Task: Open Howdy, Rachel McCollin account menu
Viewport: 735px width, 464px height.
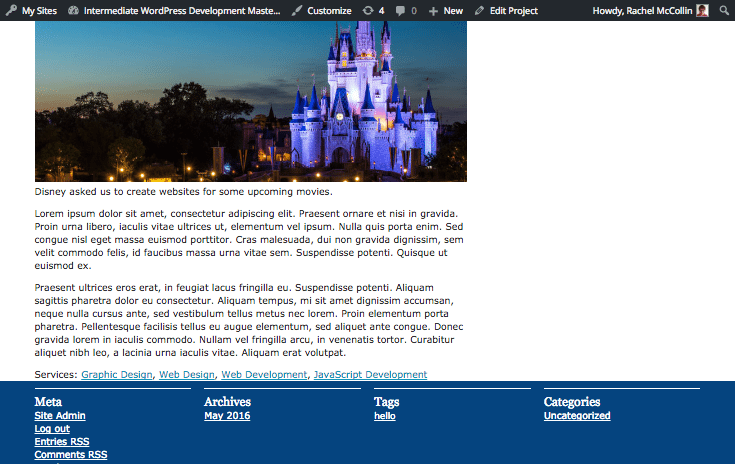Action: 650,10
